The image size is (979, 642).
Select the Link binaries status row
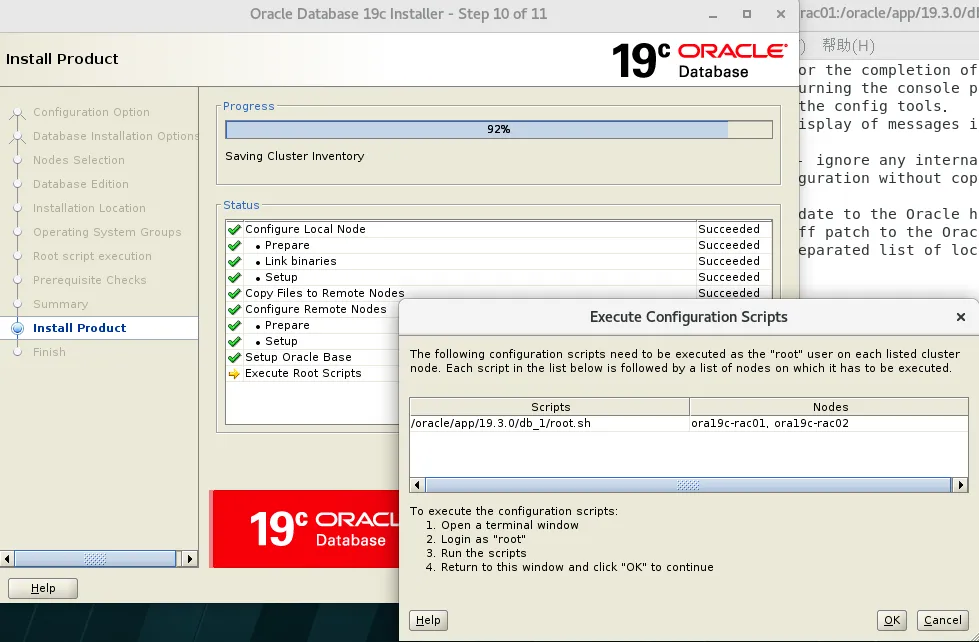[x=498, y=261]
